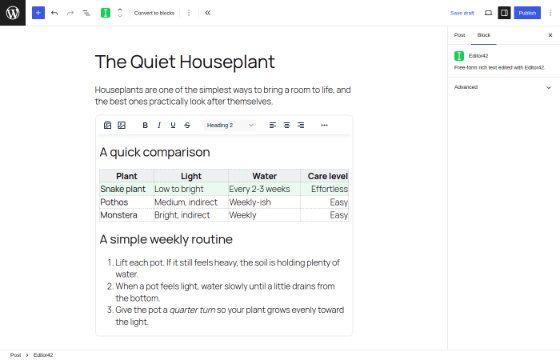Move block up or down with arrows

(x=120, y=13)
